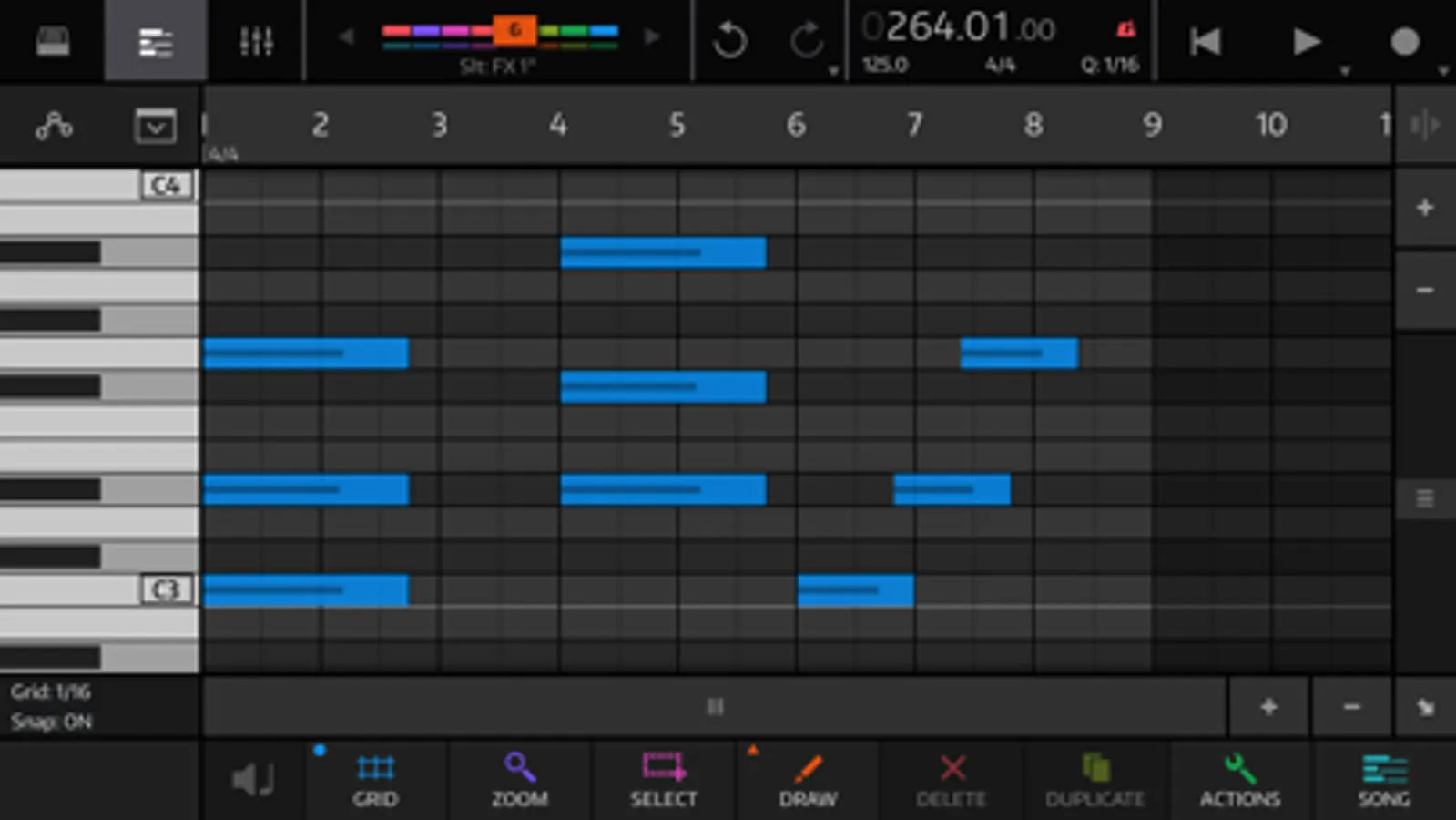Select the ZOOM tool
Image resolution: width=1456 pixels, height=820 pixels.
point(520,781)
